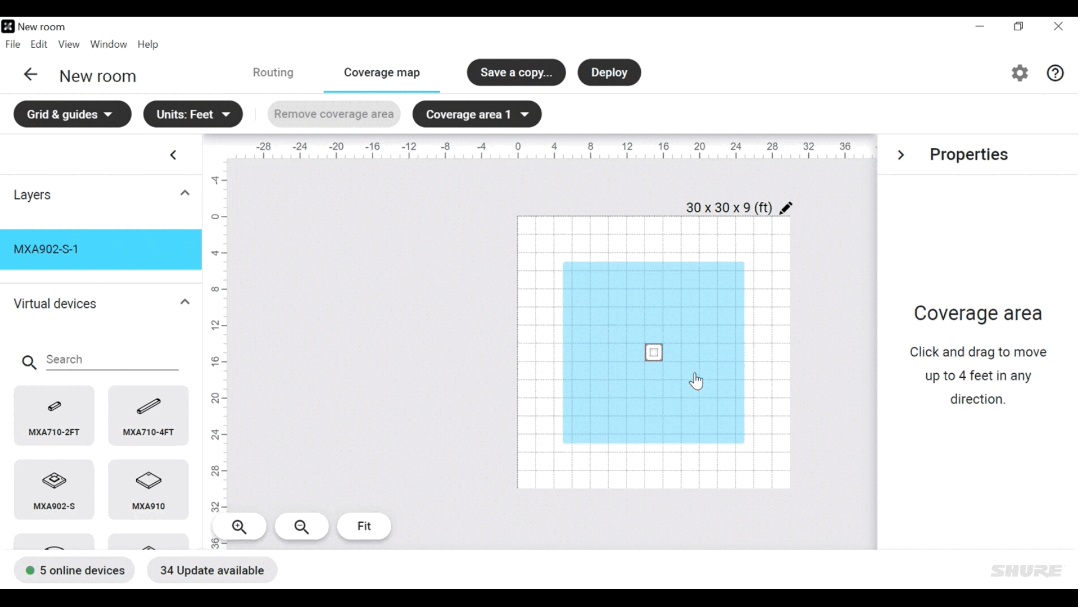The image size is (1080, 608).
Task: Focus the virtual devices Search field
Action: (112, 359)
